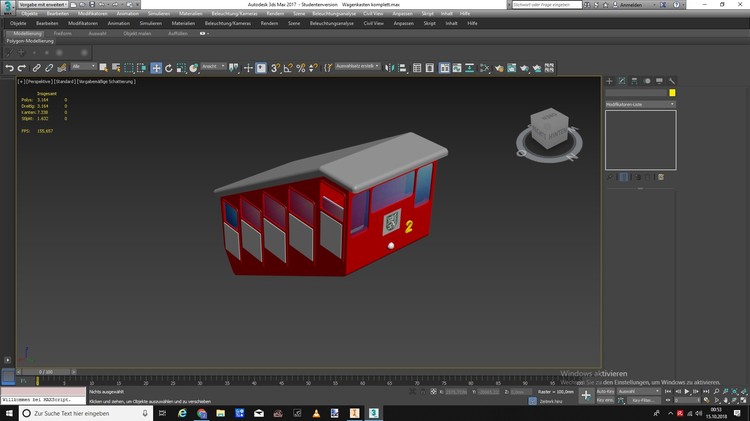Switch to the Freiform ribbon tab

(x=63, y=33)
